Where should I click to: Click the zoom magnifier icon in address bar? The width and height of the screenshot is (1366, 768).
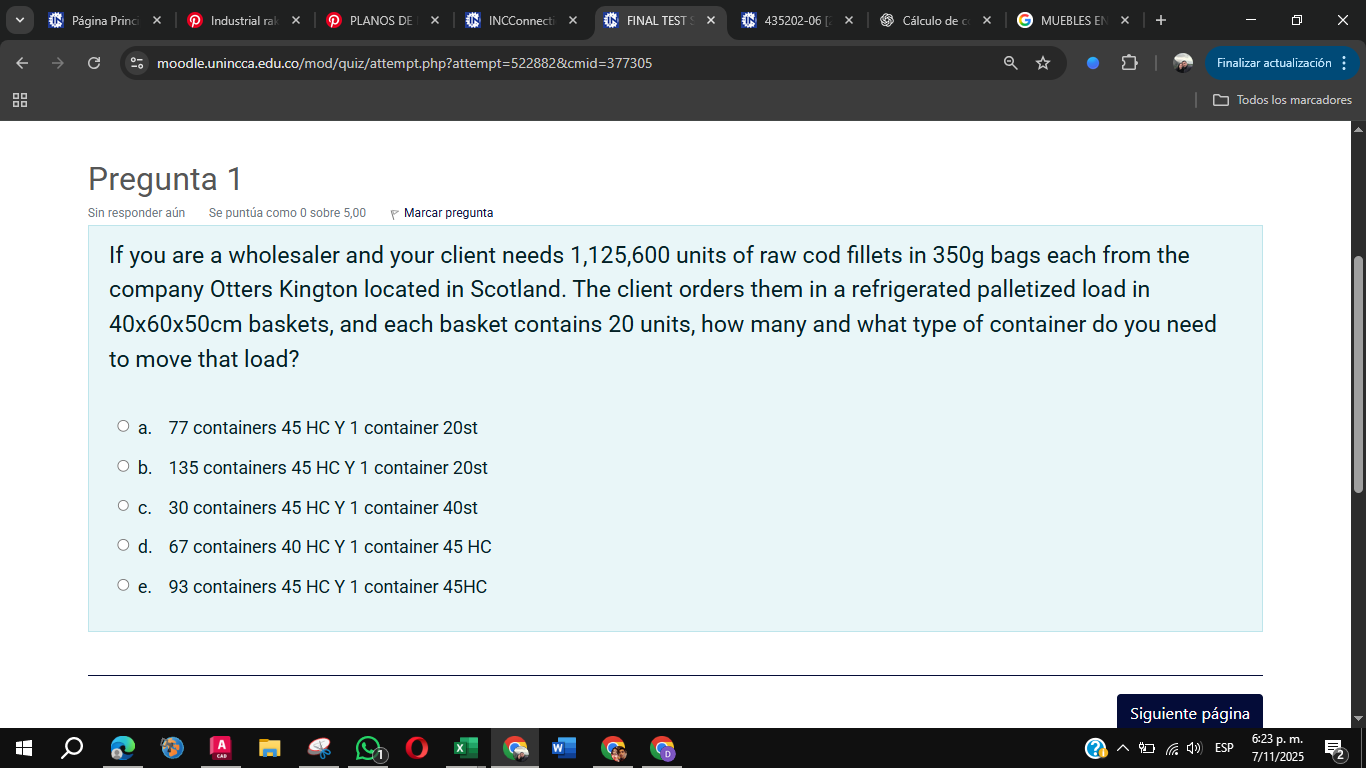(1011, 63)
